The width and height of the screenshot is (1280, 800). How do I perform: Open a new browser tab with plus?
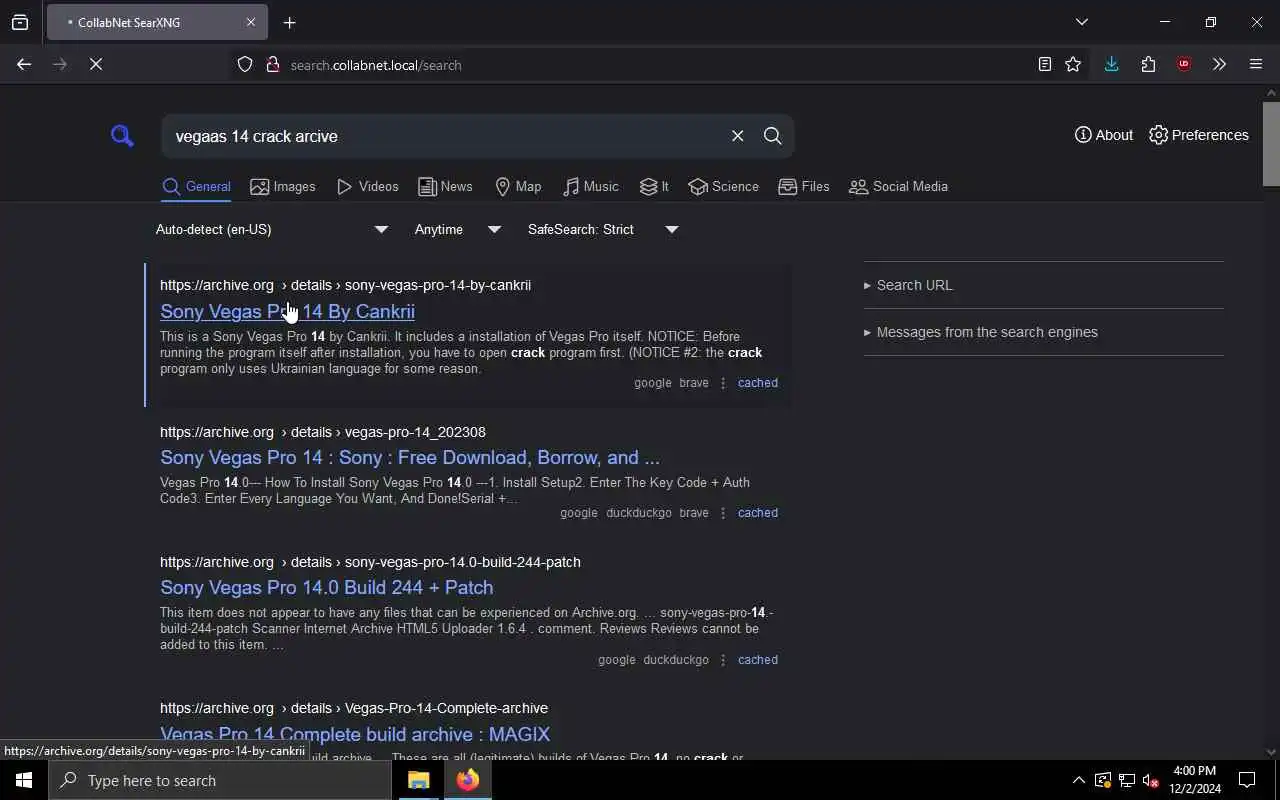pos(289,22)
